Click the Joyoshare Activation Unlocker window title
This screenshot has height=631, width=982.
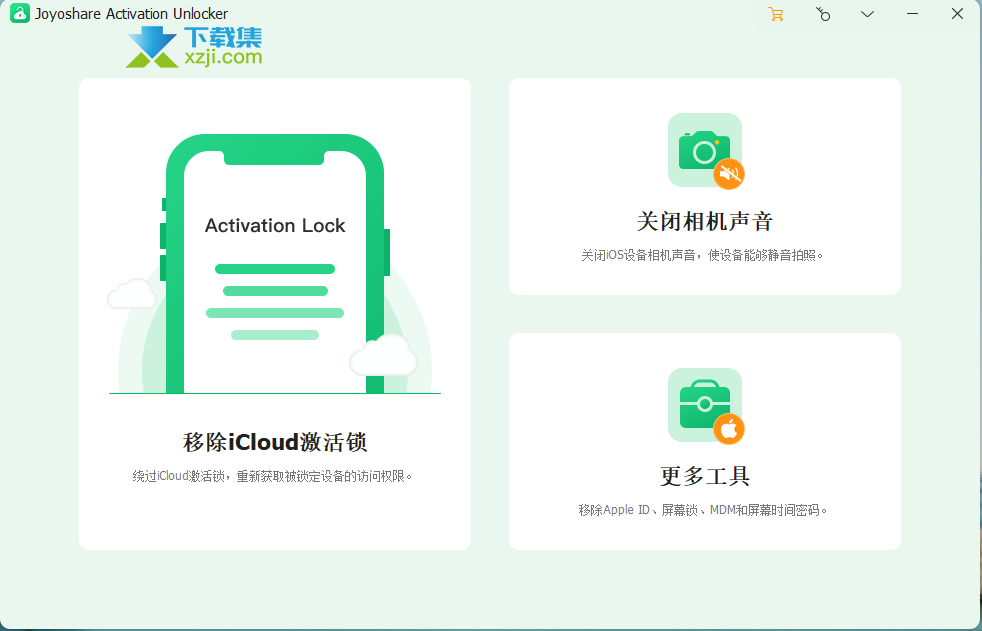point(131,14)
